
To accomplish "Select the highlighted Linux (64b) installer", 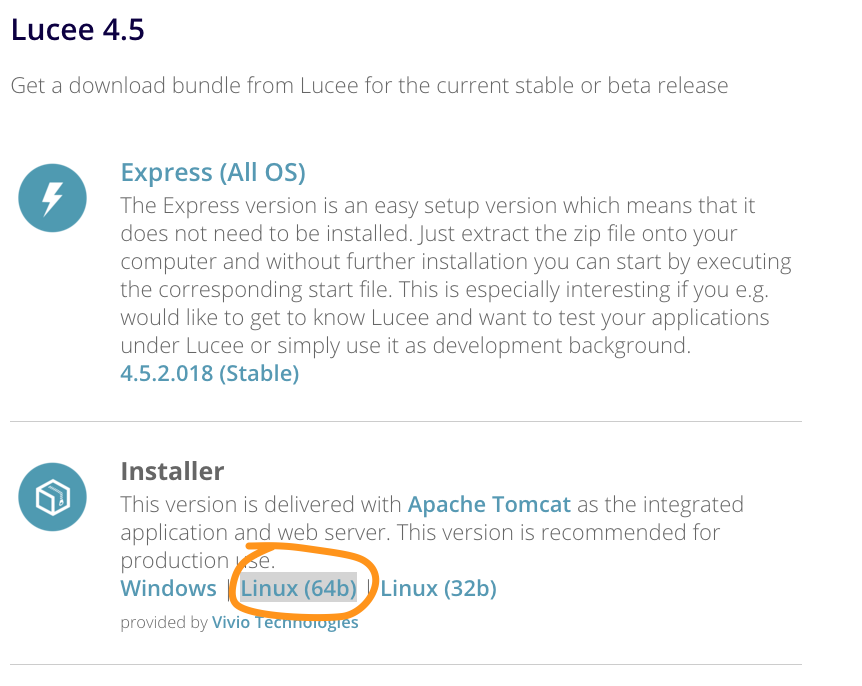I will point(299,588).
